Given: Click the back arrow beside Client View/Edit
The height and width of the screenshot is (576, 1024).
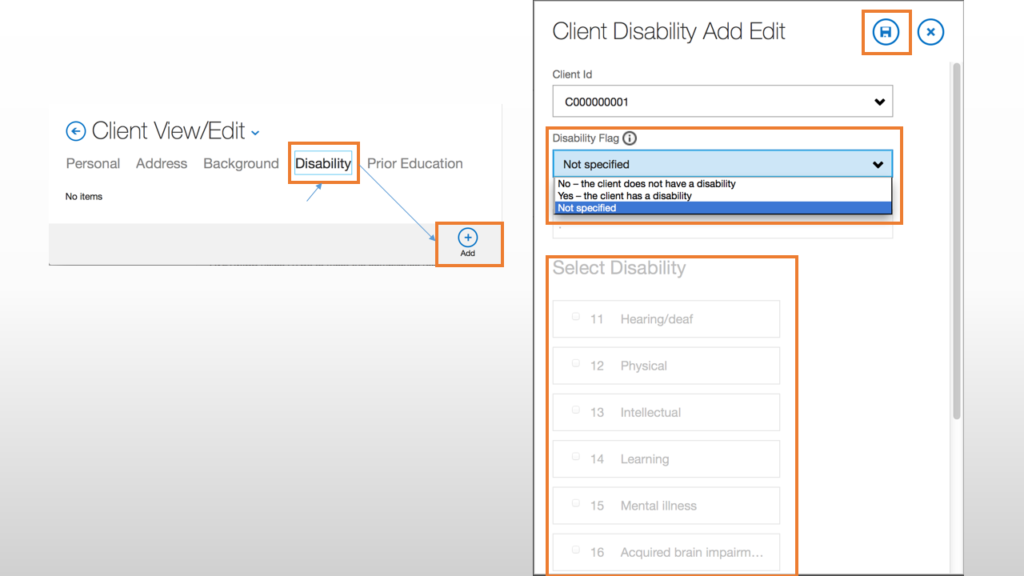Looking at the screenshot, I should tap(76, 131).
